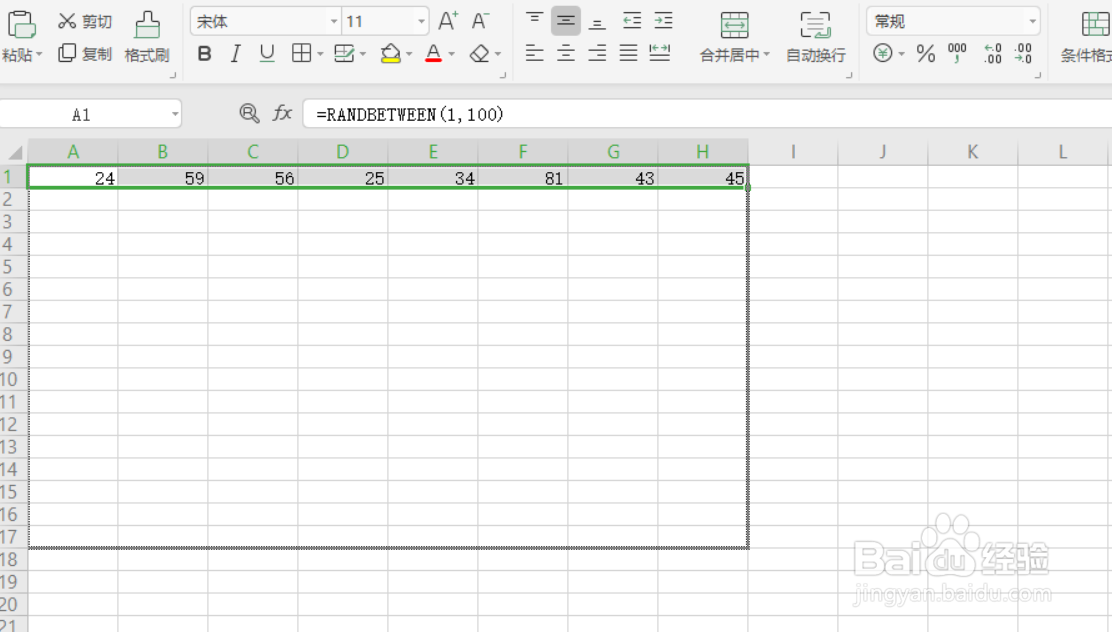Click the formula bar zoom/search icon
The image size is (1112, 632).
coord(249,113)
